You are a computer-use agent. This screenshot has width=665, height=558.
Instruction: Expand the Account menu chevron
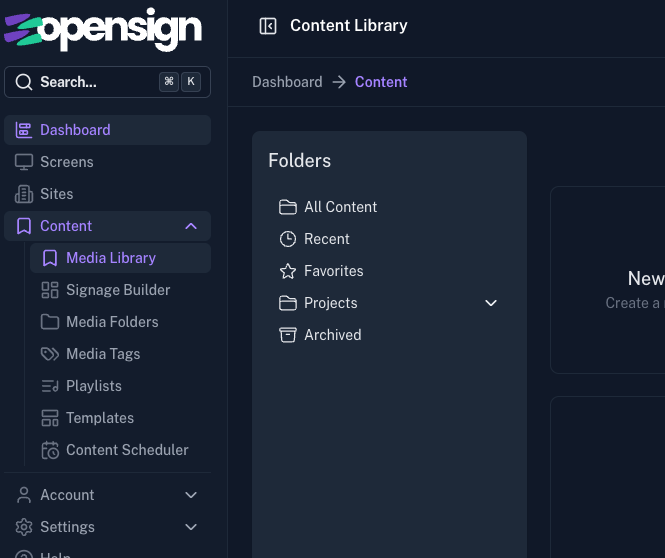coord(191,495)
